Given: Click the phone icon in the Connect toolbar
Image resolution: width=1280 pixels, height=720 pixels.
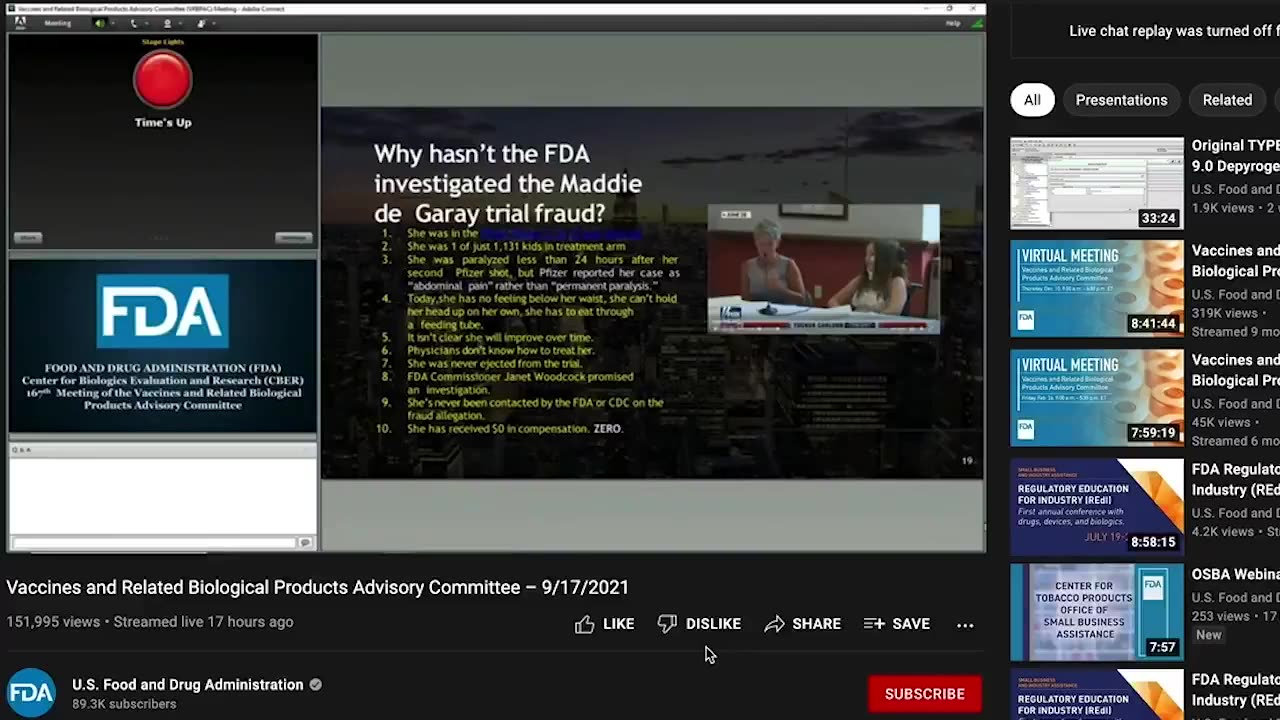Looking at the screenshot, I should [x=134, y=23].
